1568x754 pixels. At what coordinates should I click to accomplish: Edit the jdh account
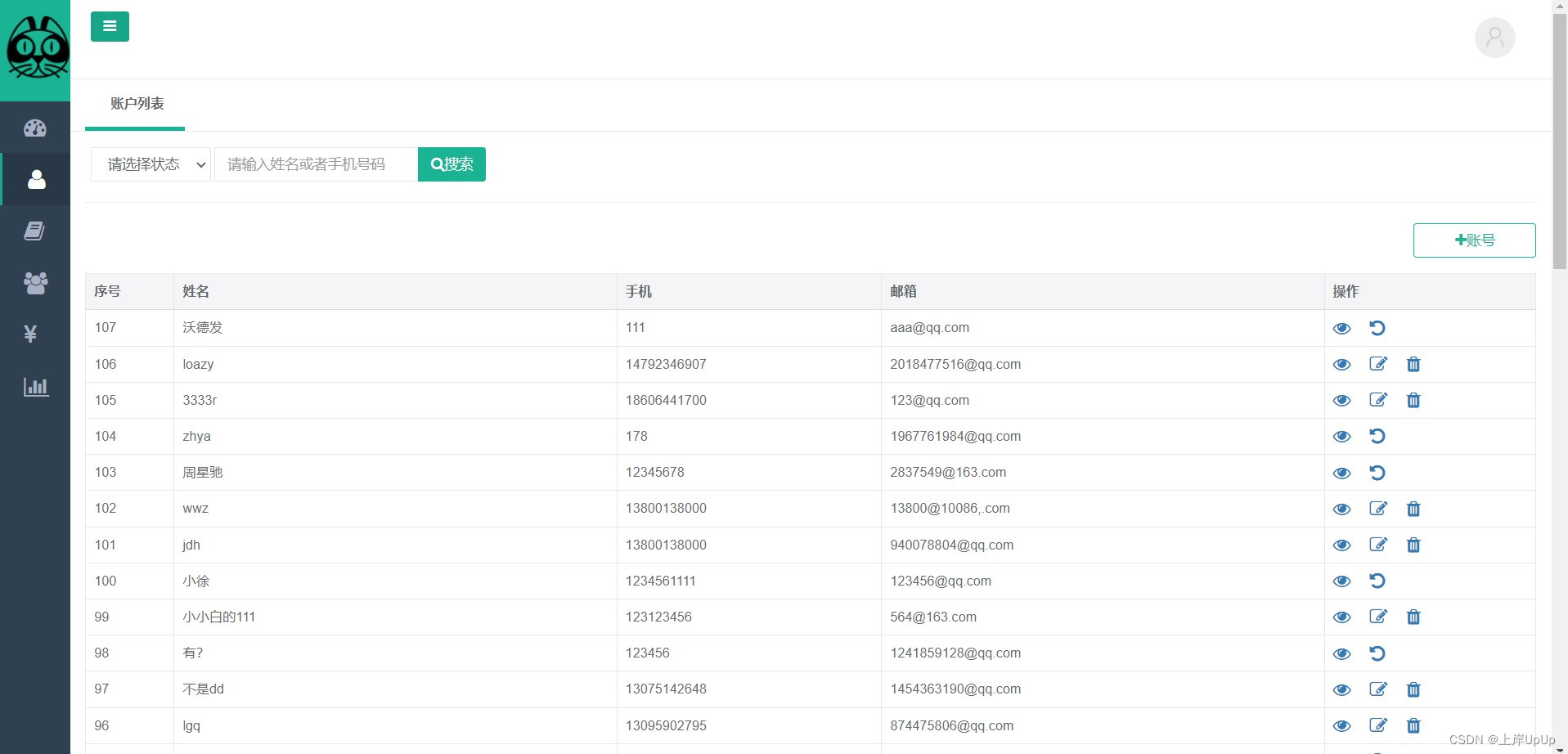1378,545
